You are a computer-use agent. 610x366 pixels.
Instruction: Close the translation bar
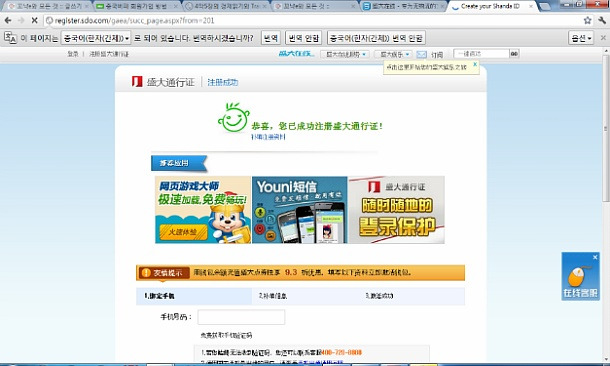tap(603, 38)
